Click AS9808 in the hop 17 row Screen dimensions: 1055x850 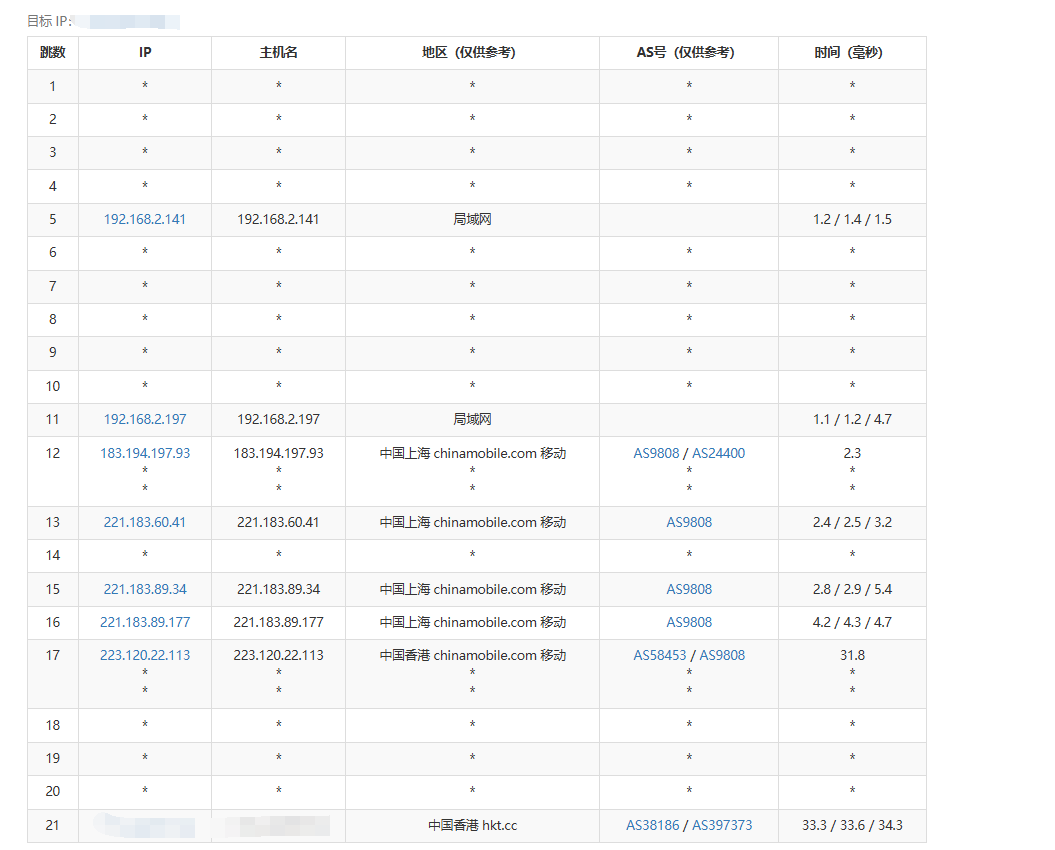point(722,655)
